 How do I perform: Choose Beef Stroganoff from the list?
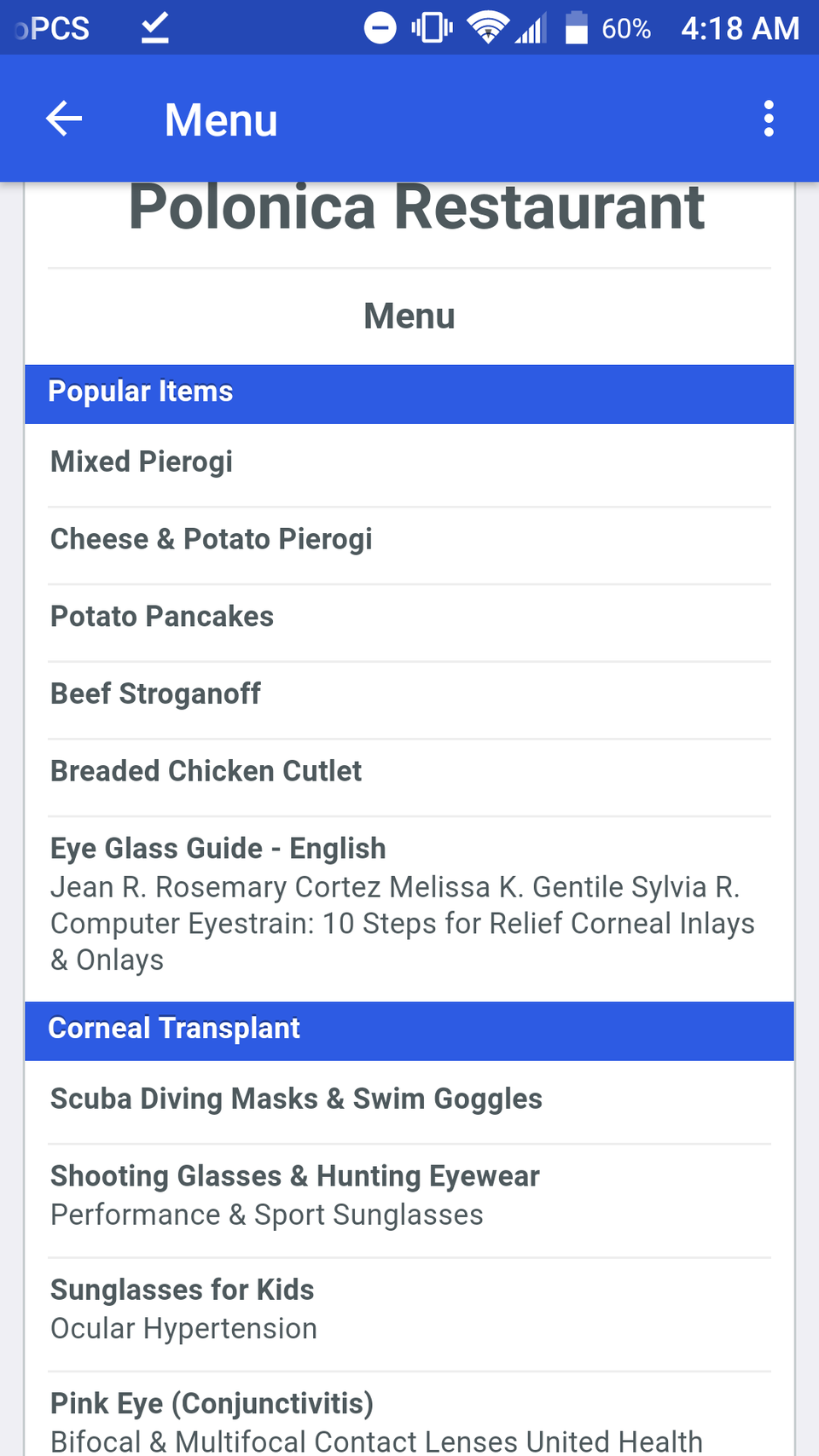click(x=155, y=694)
